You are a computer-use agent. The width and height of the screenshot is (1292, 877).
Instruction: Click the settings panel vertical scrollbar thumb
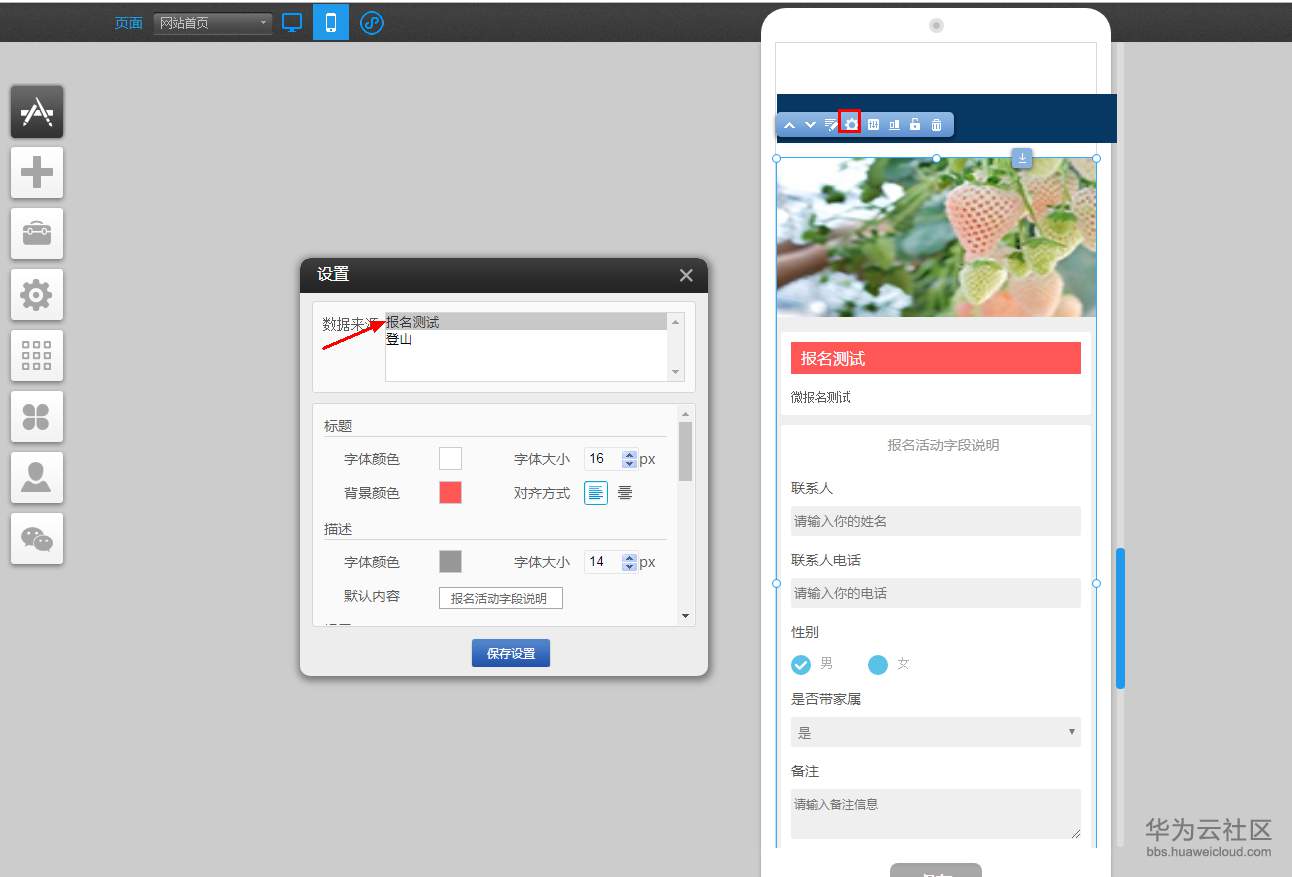point(685,452)
